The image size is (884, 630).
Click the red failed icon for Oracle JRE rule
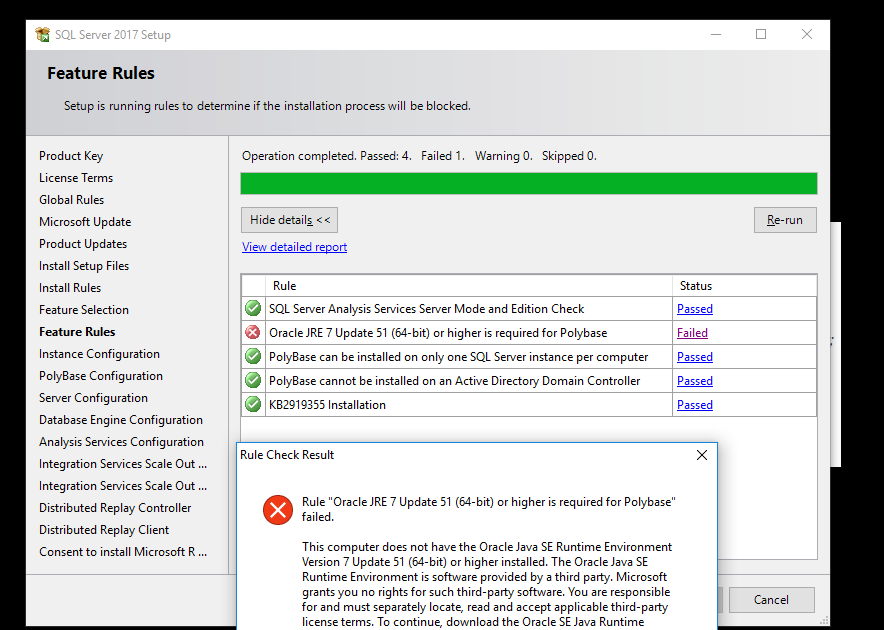click(x=253, y=332)
